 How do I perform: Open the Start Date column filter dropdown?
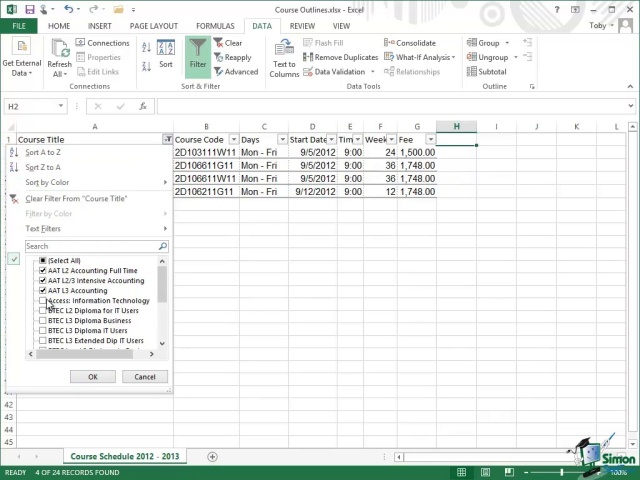pos(331,140)
